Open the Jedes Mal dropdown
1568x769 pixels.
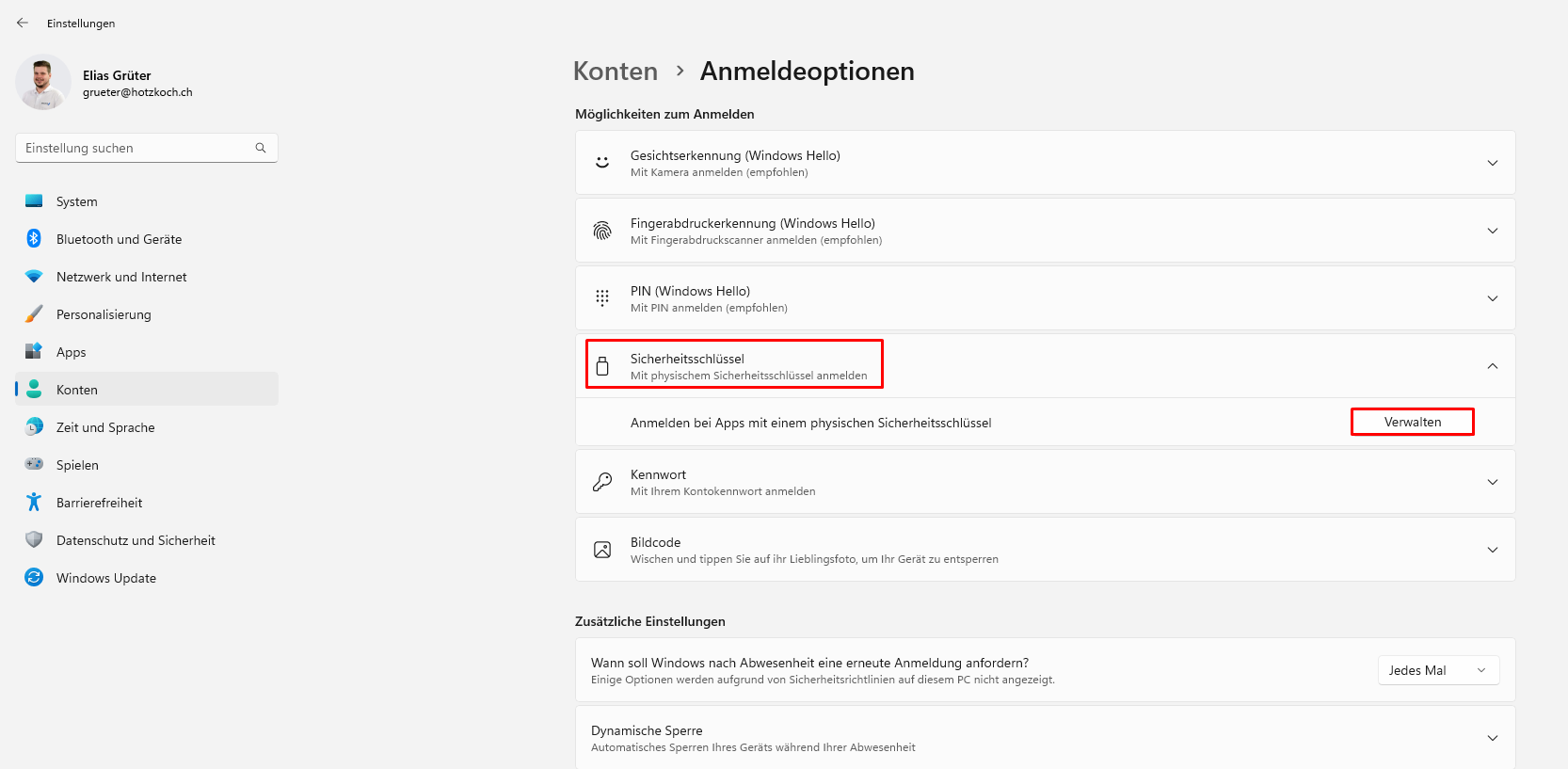point(1438,670)
